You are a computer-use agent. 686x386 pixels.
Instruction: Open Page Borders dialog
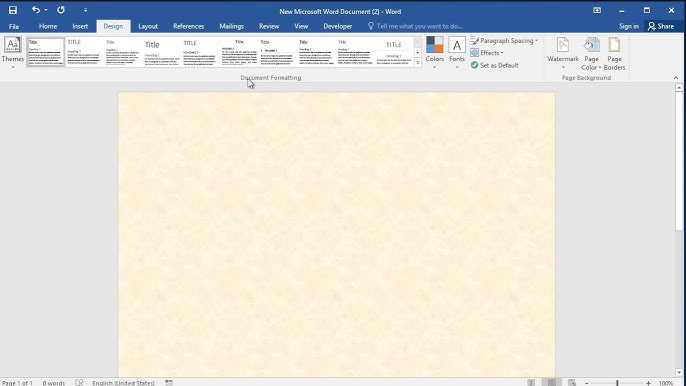(x=614, y=53)
